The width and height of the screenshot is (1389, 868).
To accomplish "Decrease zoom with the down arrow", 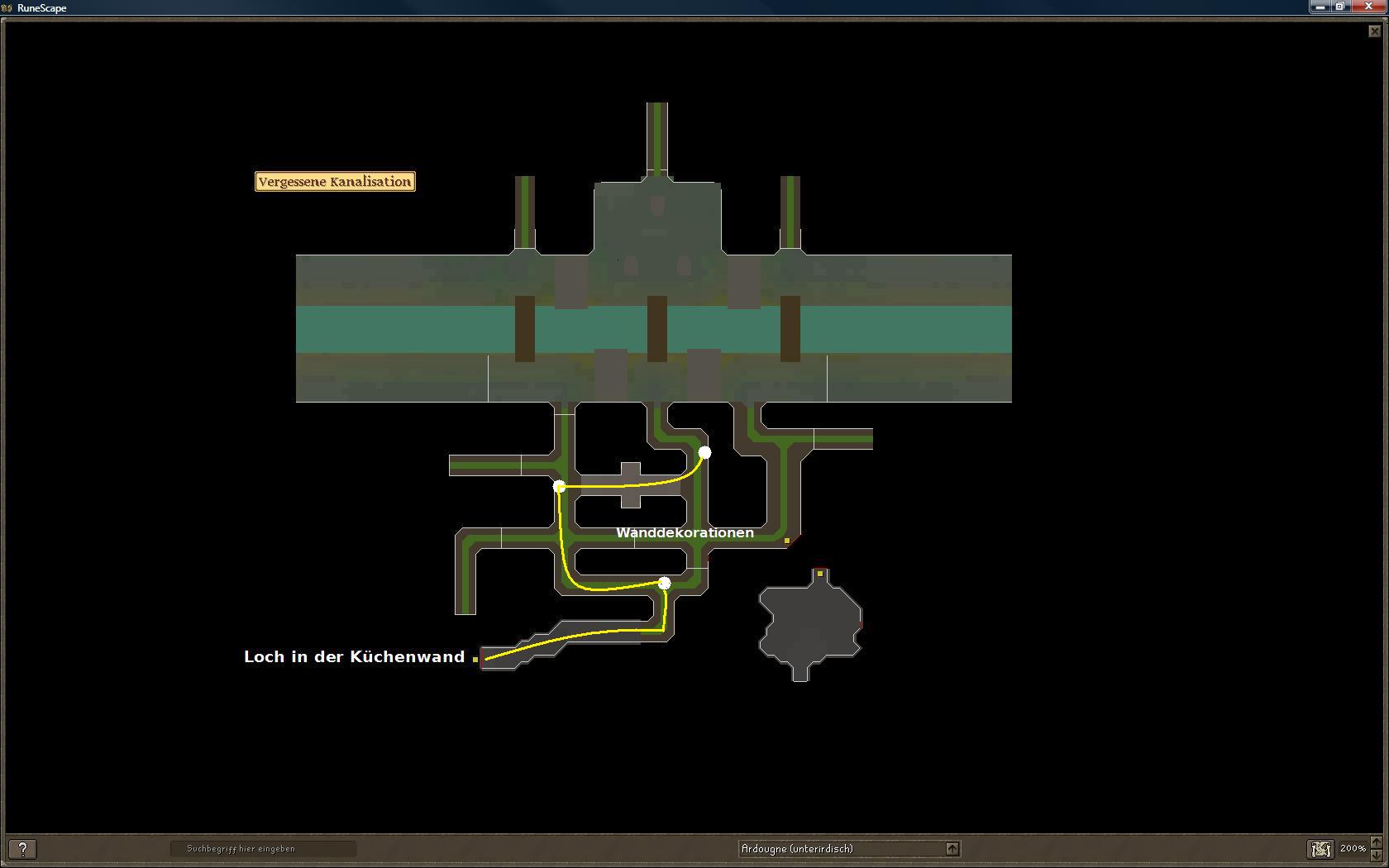I will click(1376, 855).
